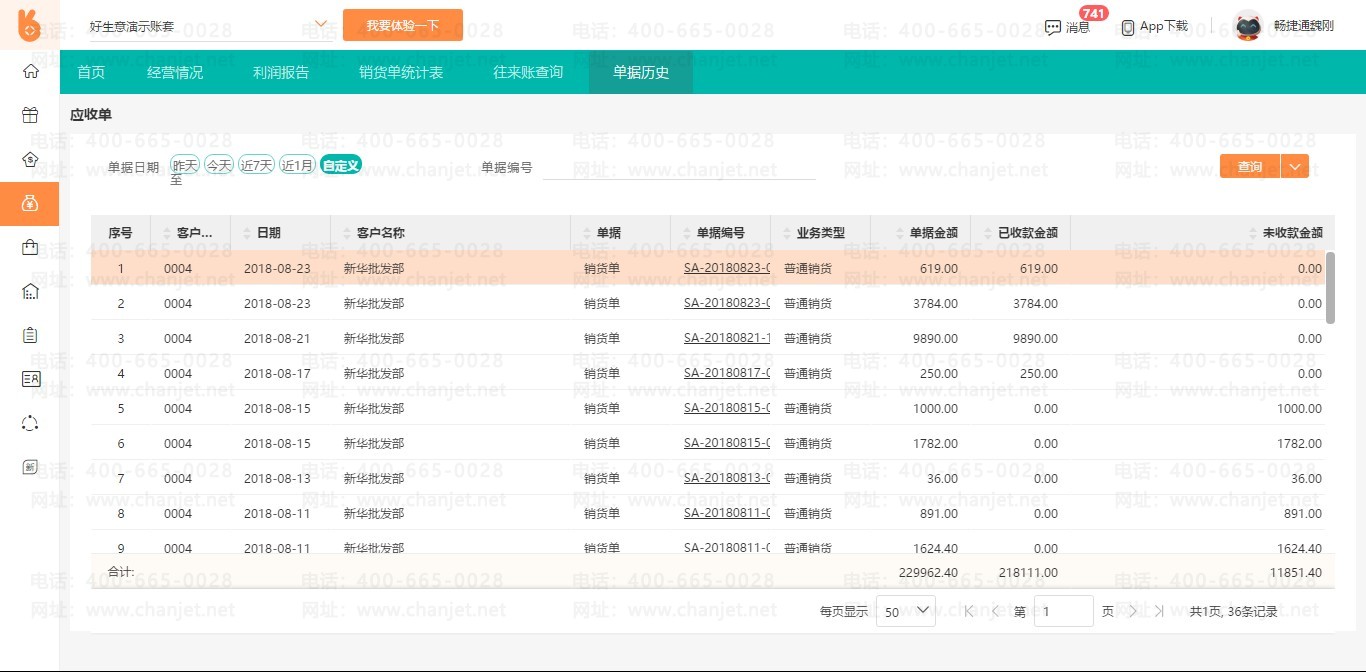
Task: Switch to the 利润报告 tab
Action: click(281, 72)
